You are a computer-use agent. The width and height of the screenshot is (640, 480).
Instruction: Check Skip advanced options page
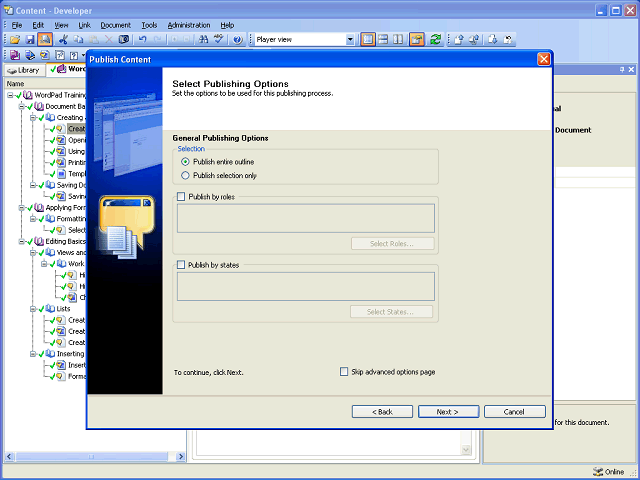pyautogui.click(x=344, y=372)
